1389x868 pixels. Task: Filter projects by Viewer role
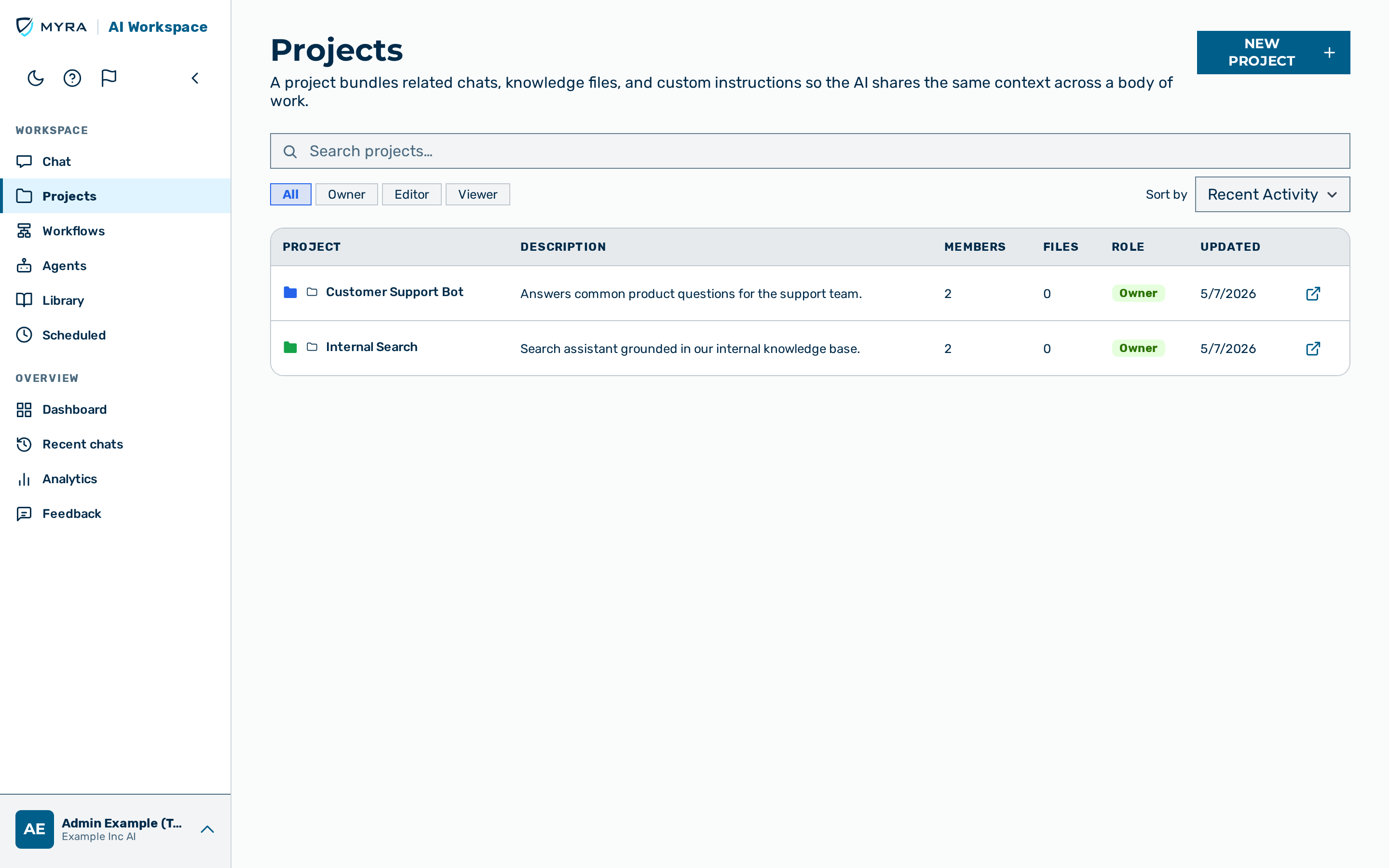477,195
